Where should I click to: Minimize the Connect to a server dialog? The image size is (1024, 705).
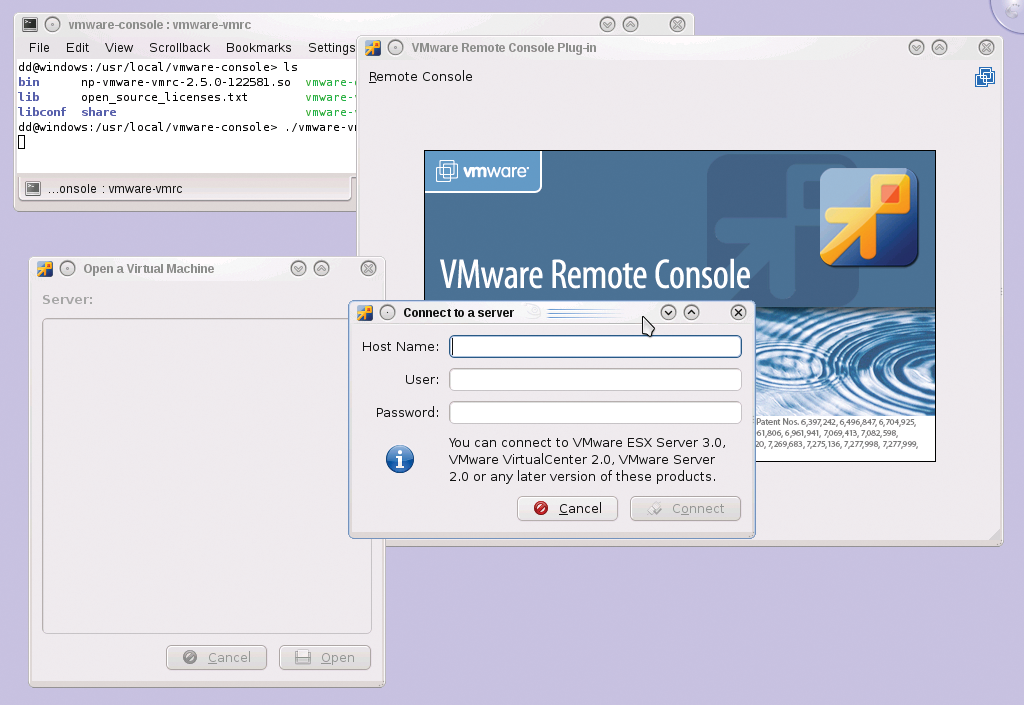tap(668, 313)
